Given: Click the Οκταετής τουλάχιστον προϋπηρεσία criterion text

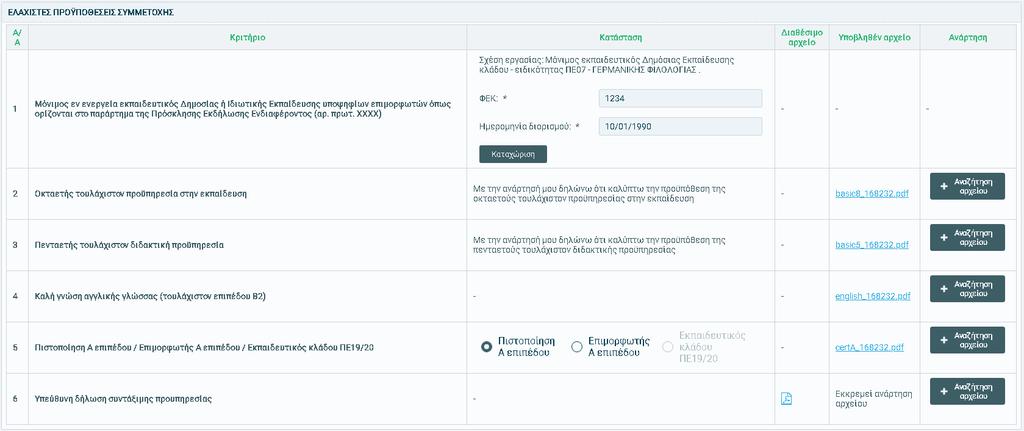Looking at the screenshot, I should tap(140, 194).
